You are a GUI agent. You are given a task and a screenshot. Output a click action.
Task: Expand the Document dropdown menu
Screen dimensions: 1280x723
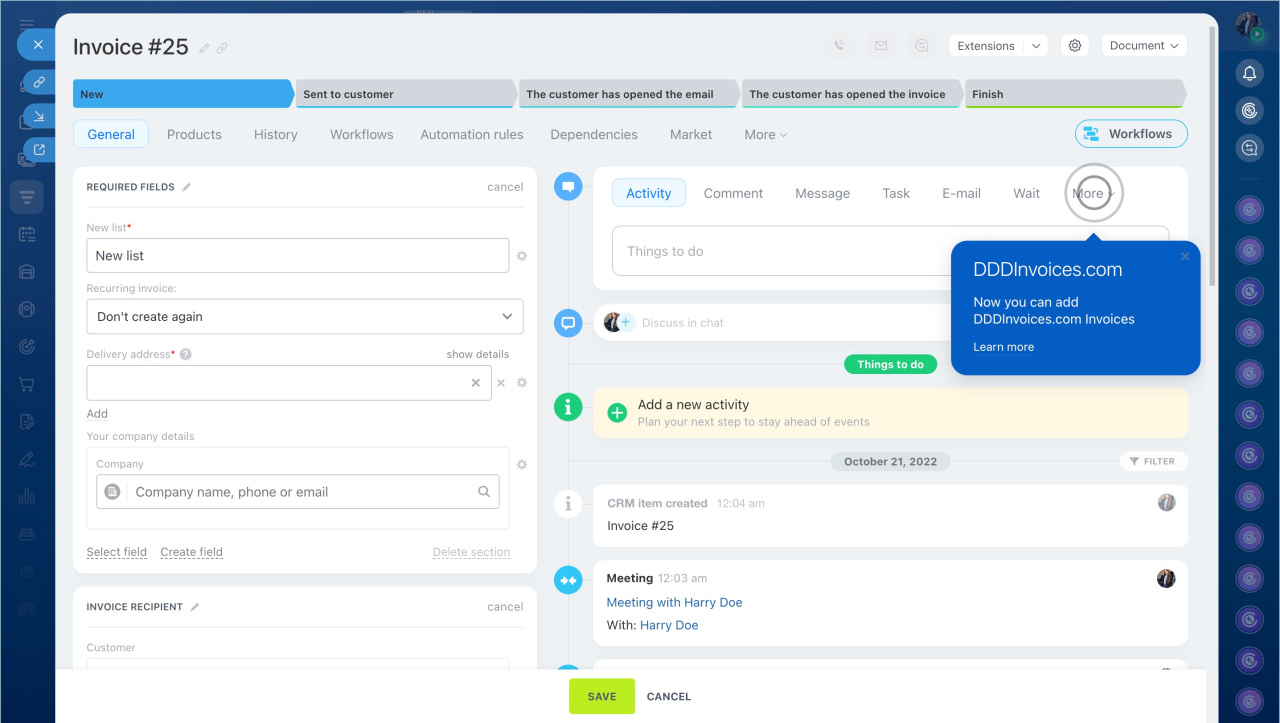pos(1144,46)
